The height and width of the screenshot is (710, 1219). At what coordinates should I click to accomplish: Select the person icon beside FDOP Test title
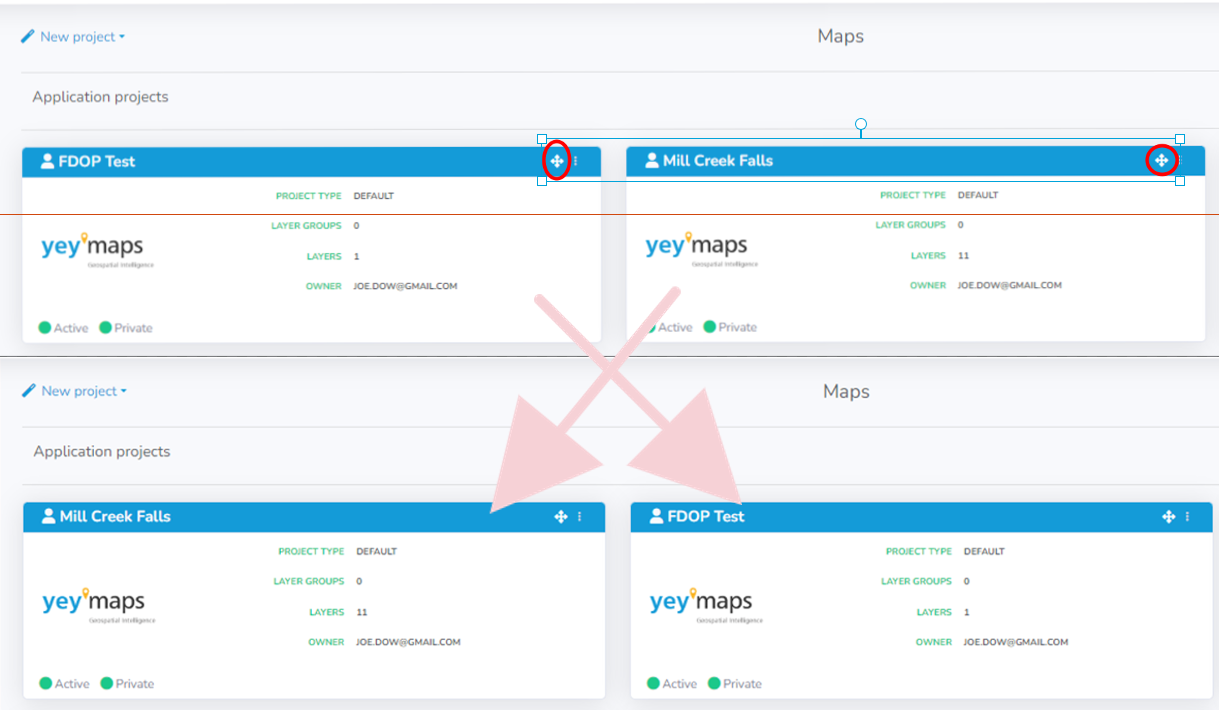[47, 161]
